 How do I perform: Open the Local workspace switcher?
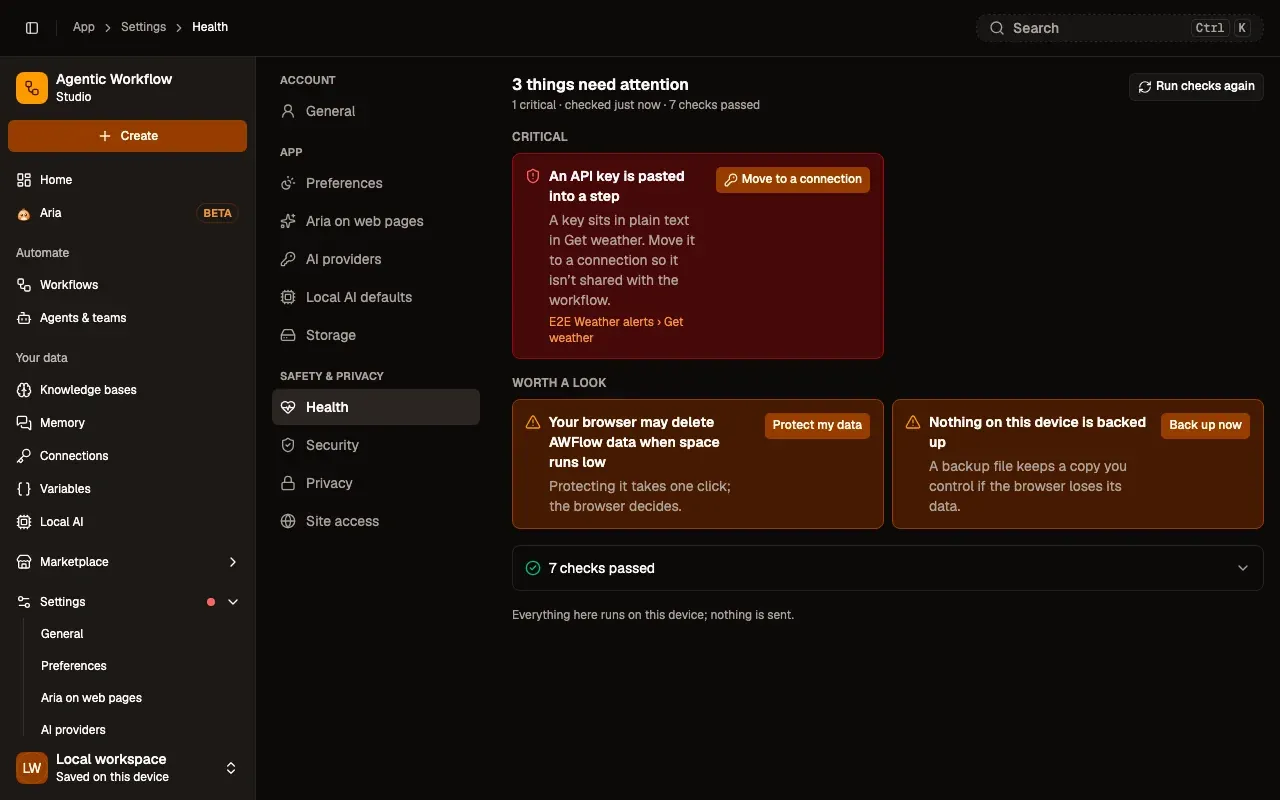[x=128, y=768]
